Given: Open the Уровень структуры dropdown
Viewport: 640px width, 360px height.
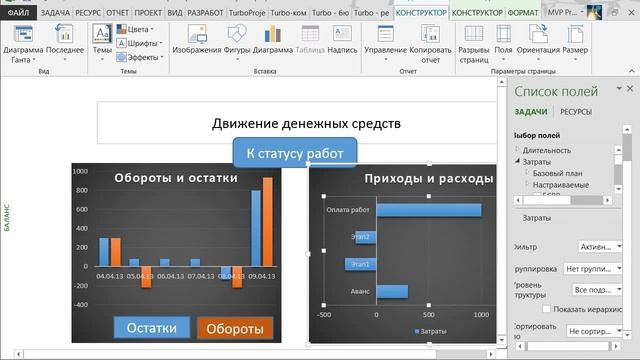Looking at the screenshot, I should (x=597, y=290).
